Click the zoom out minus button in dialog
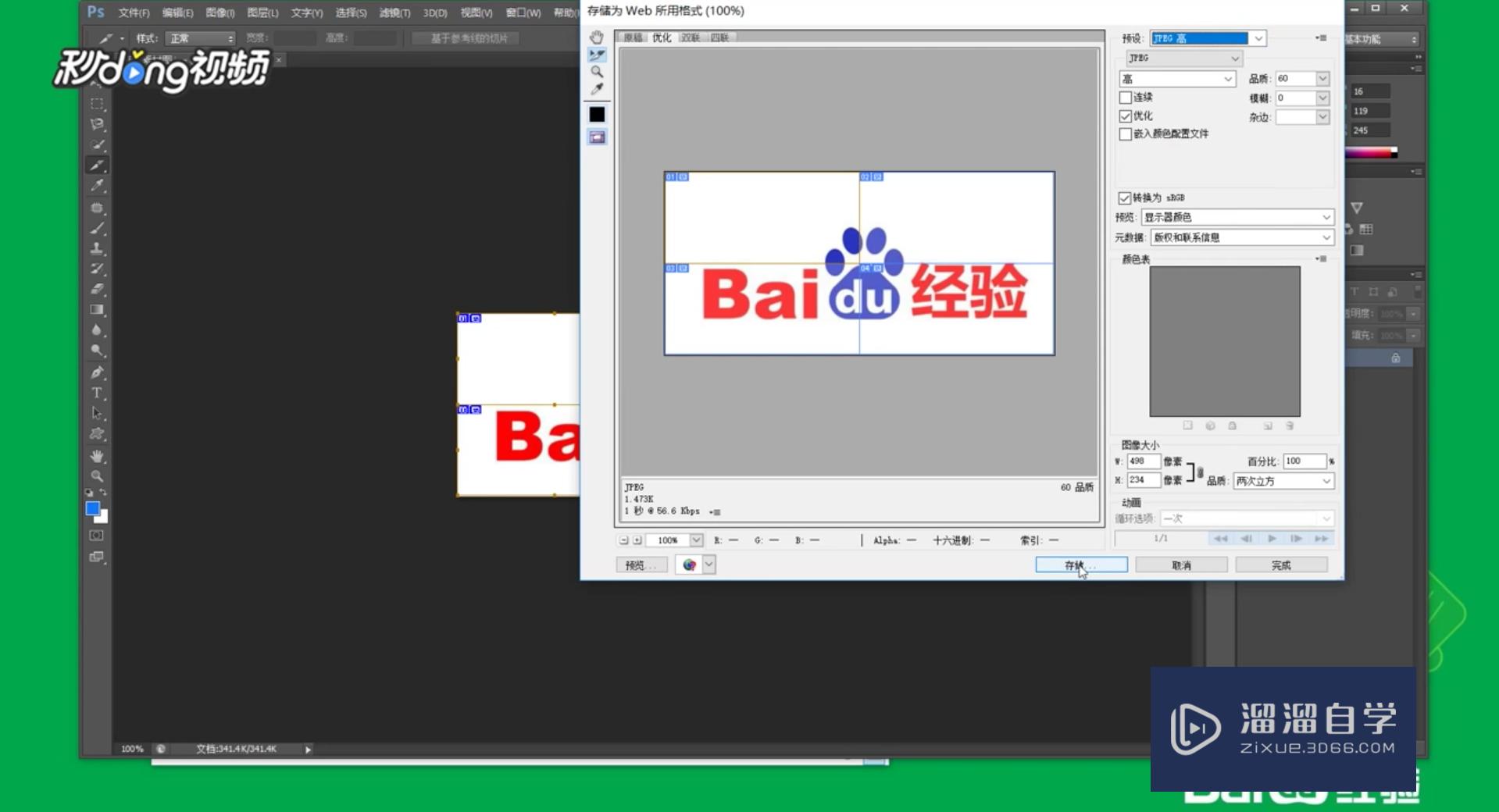The image size is (1499, 812). (x=623, y=540)
